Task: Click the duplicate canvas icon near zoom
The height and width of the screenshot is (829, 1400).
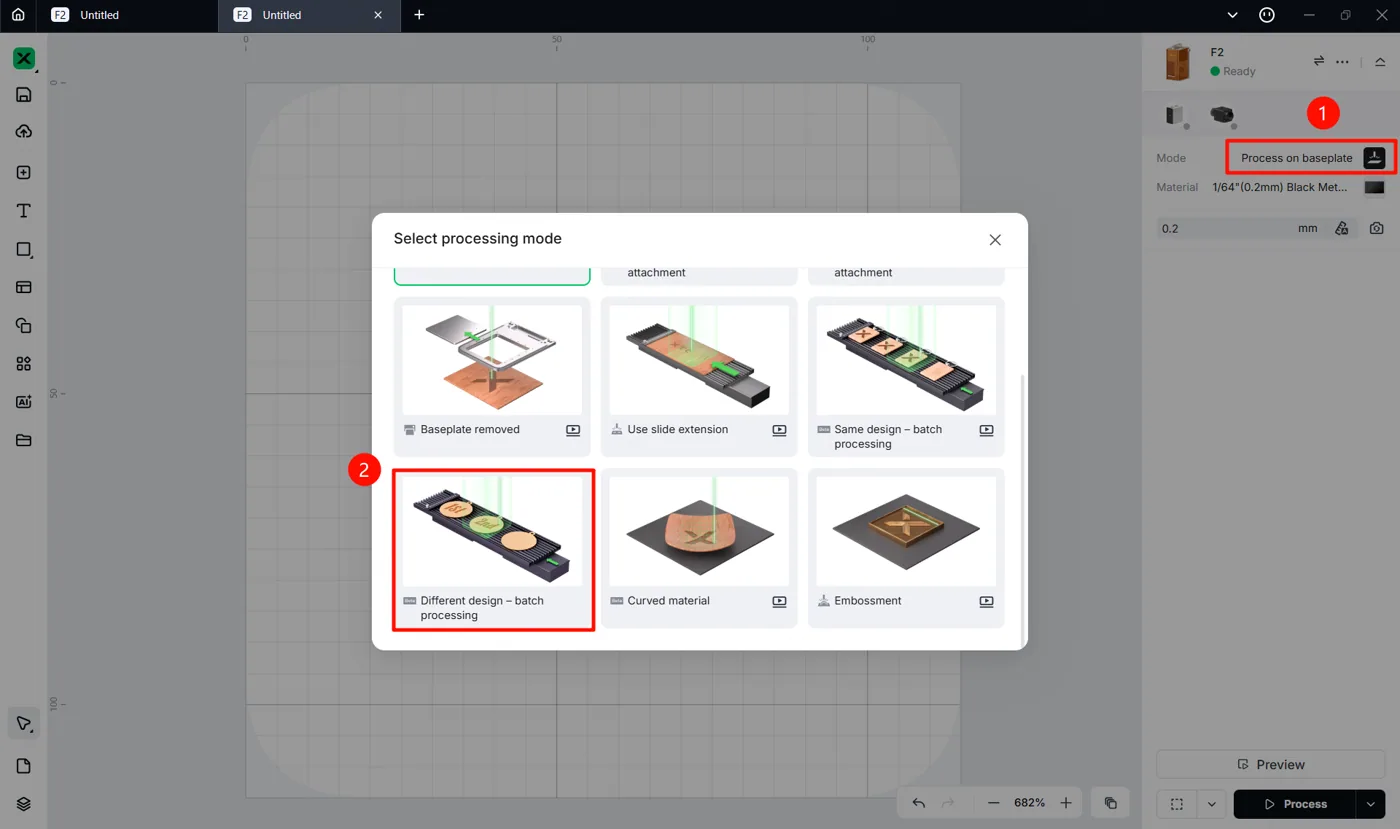Action: (x=1111, y=803)
